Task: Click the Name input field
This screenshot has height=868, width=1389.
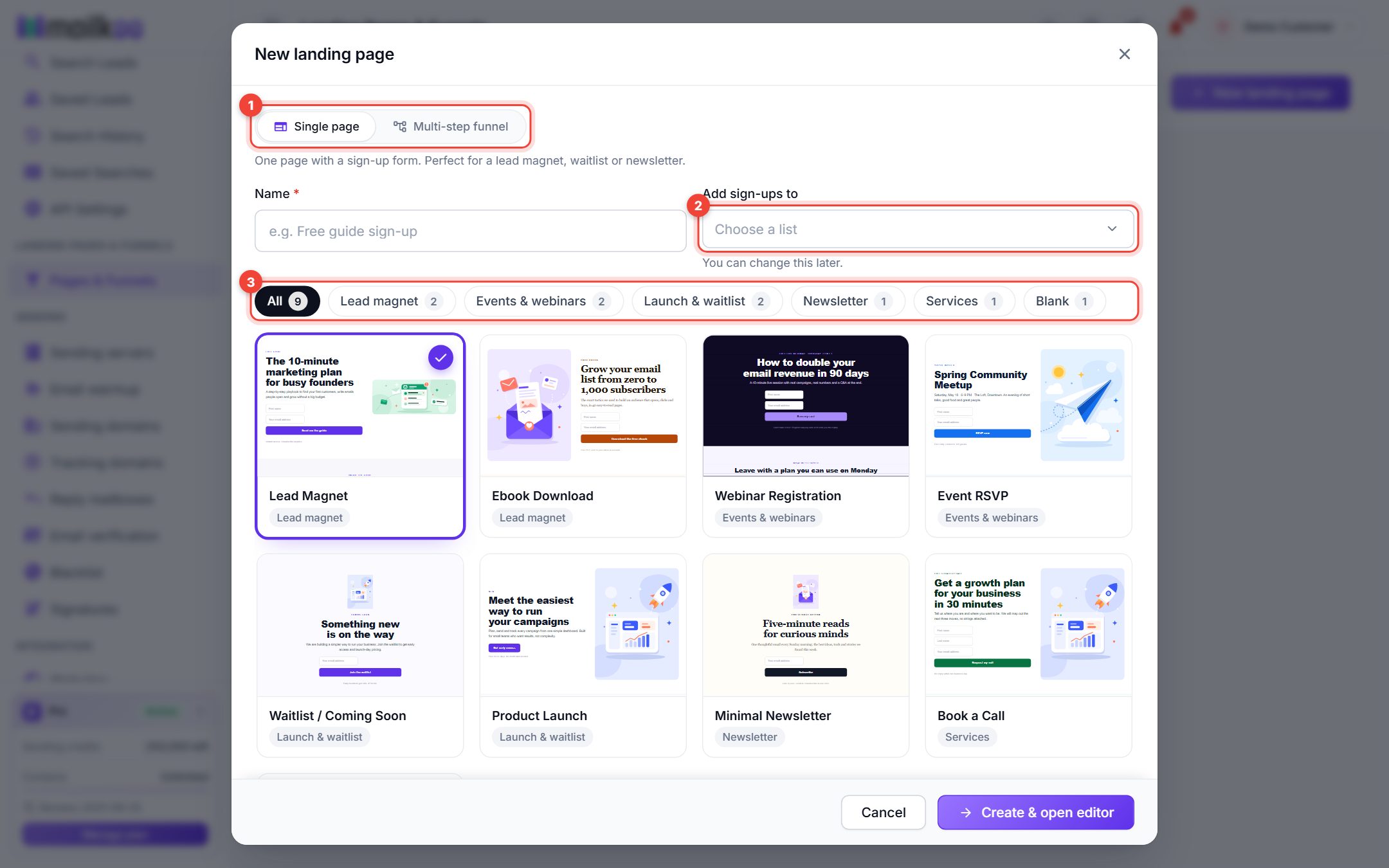Action: click(x=470, y=231)
